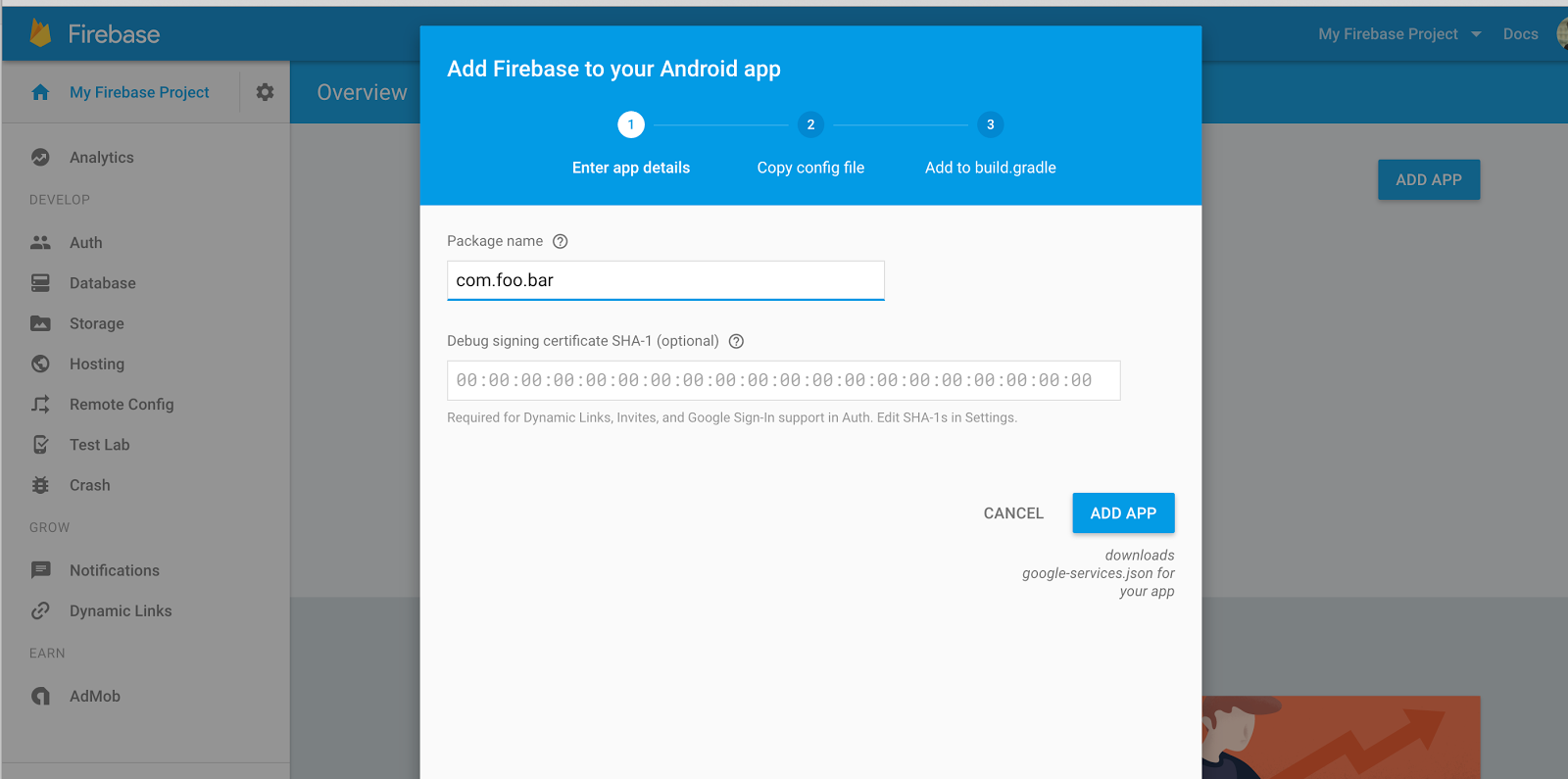Click the EARN section header
Image resolution: width=1568 pixels, height=779 pixels.
tap(47, 654)
